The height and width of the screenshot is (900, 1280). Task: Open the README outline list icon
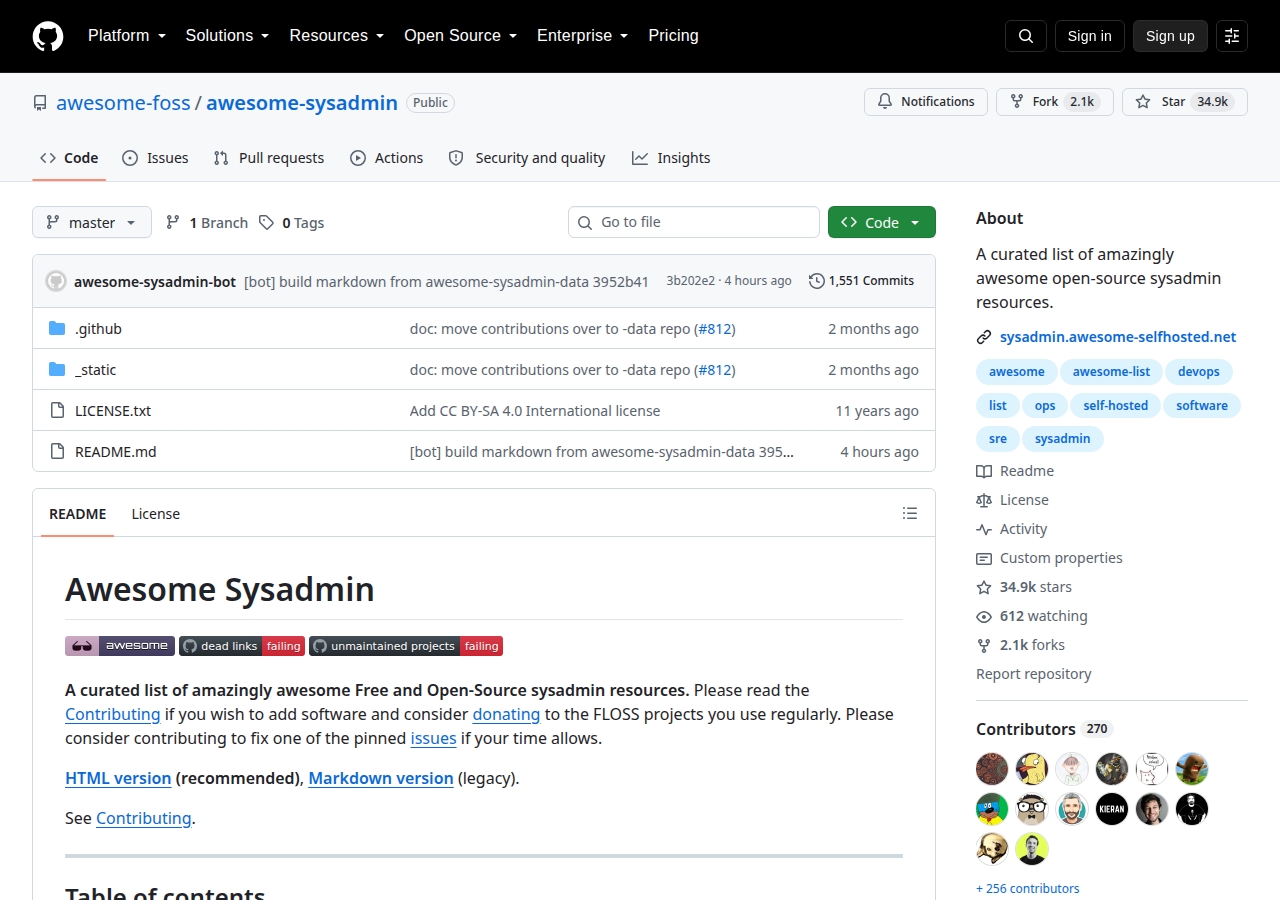tap(910, 513)
